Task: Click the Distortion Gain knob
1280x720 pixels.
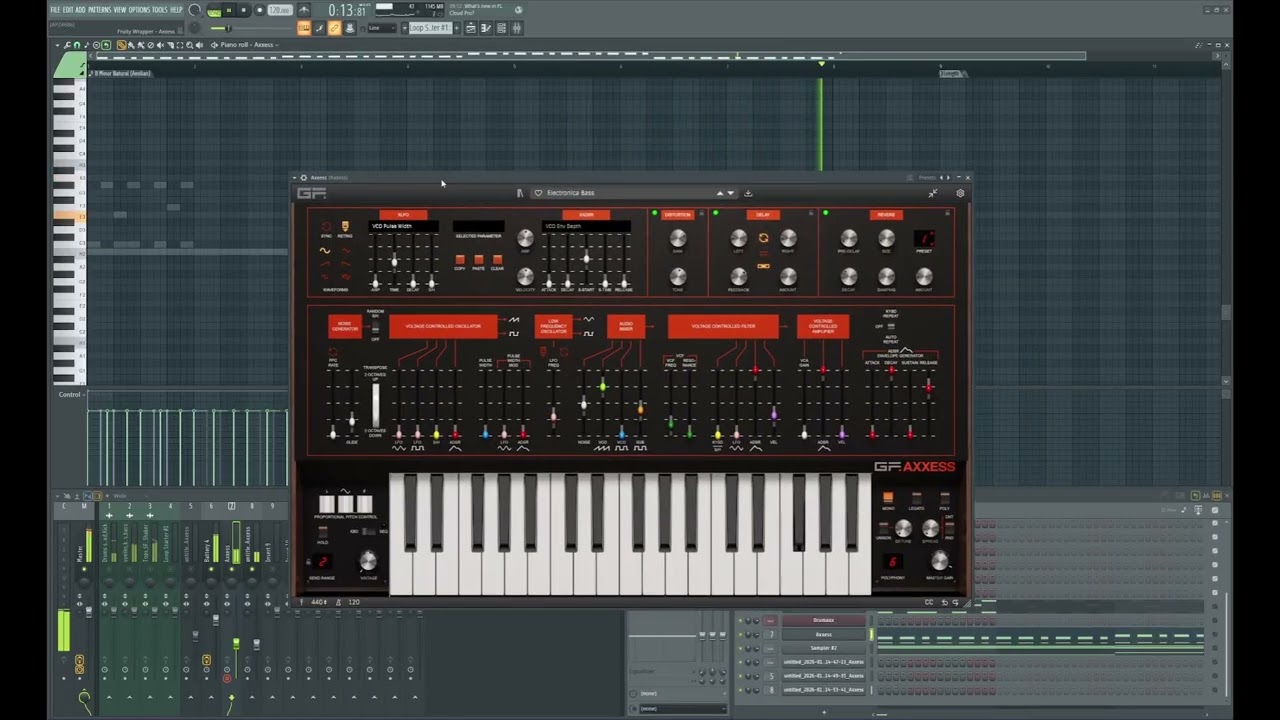Action: tap(678, 238)
